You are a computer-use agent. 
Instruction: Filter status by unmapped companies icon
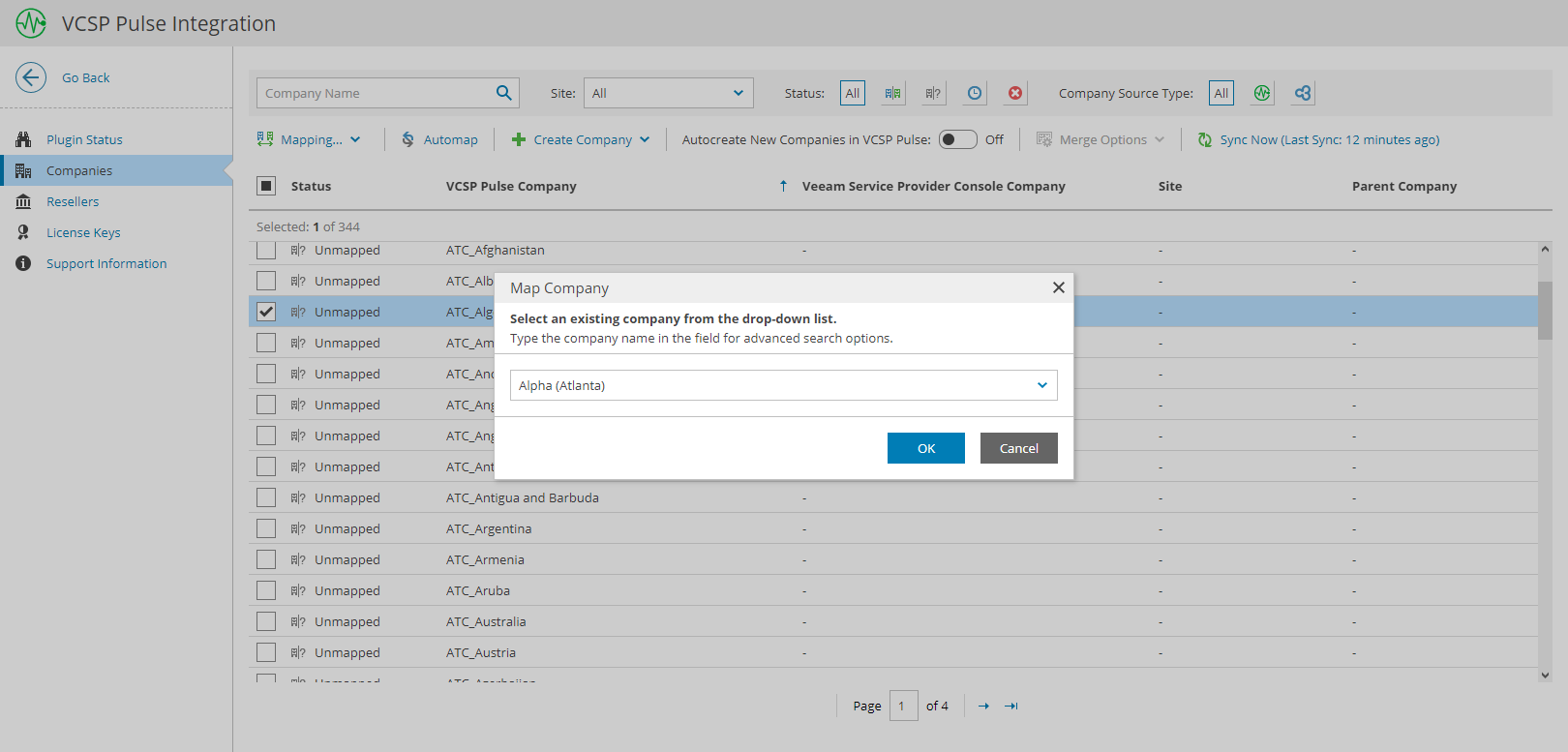point(933,93)
